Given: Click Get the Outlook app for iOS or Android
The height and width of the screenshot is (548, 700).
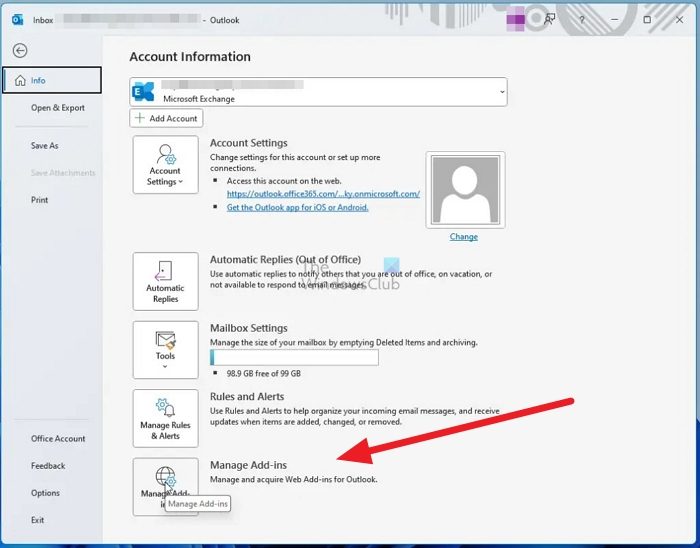Looking at the screenshot, I should click(x=297, y=208).
